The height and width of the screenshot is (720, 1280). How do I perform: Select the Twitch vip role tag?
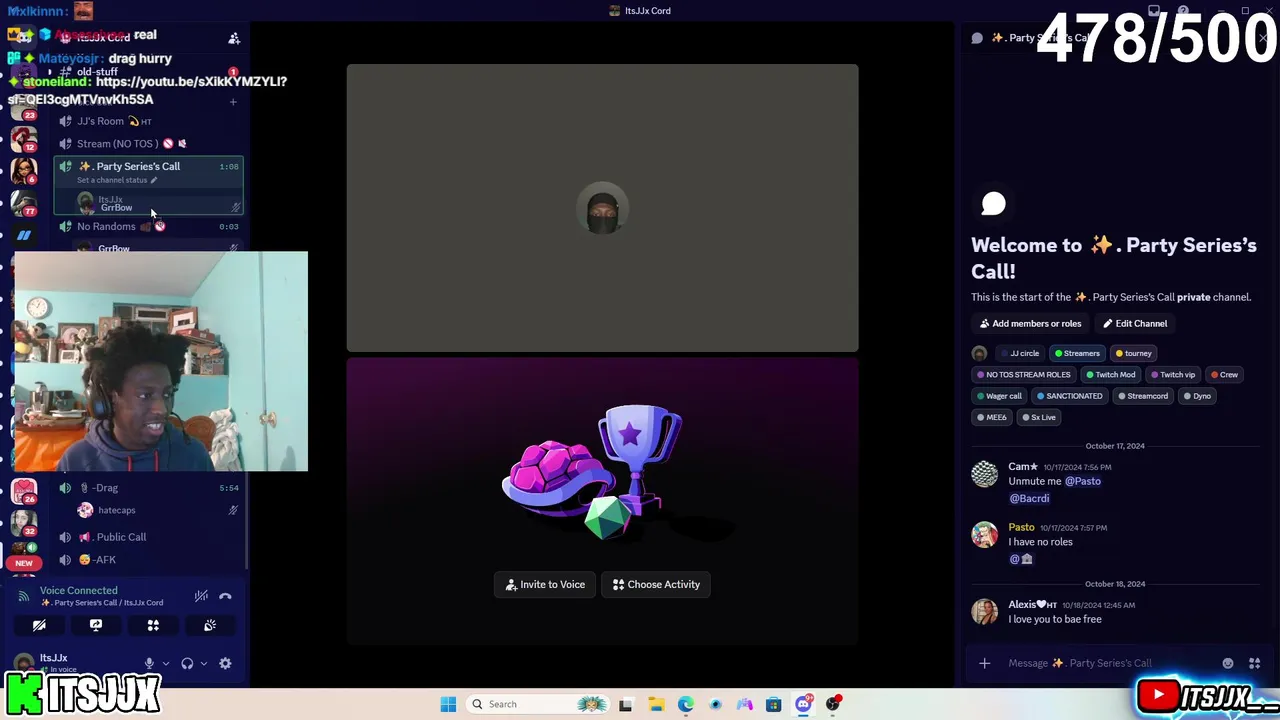tap(1173, 375)
